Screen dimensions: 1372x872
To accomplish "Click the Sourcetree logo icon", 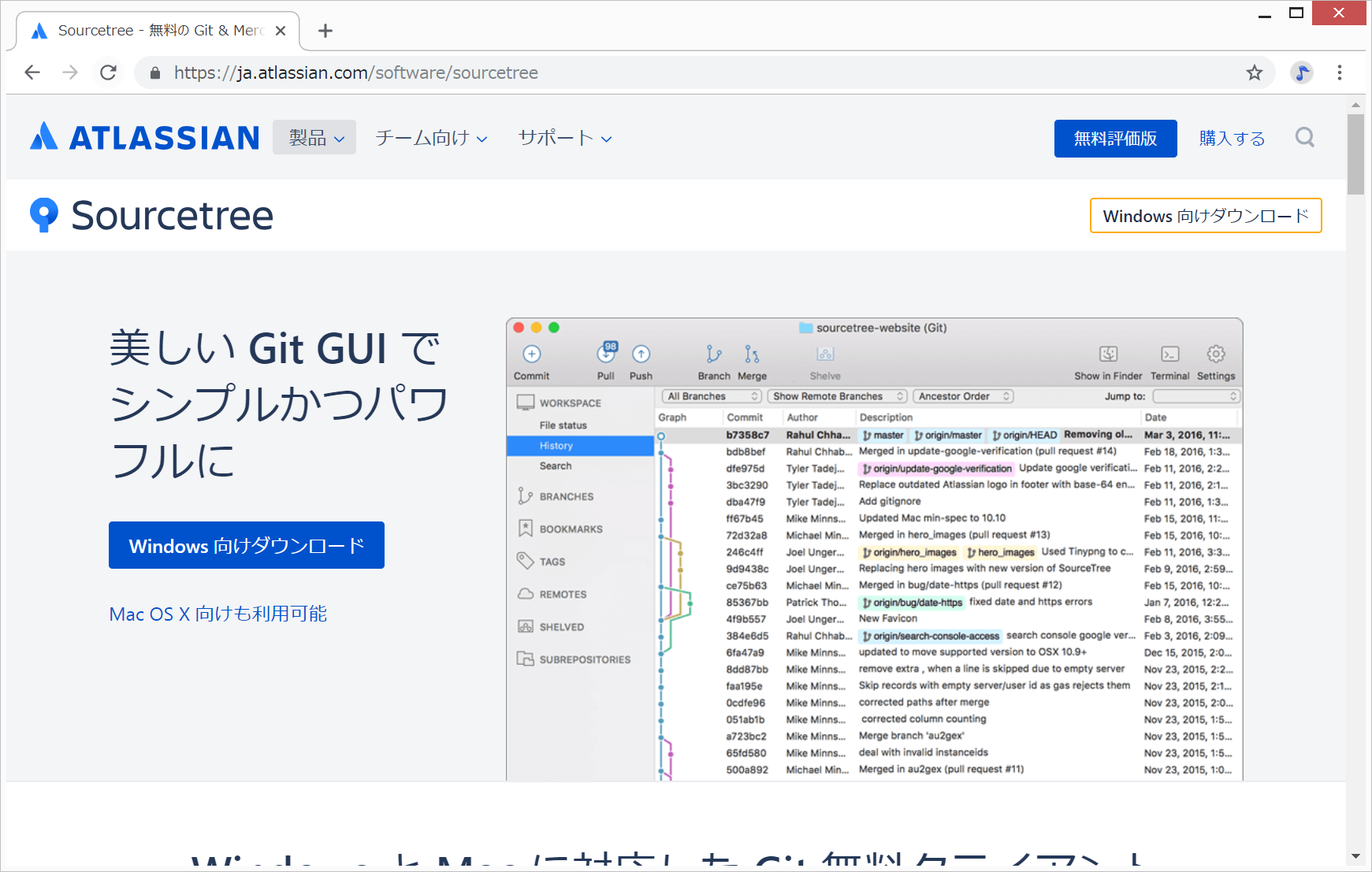I will [43, 215].
